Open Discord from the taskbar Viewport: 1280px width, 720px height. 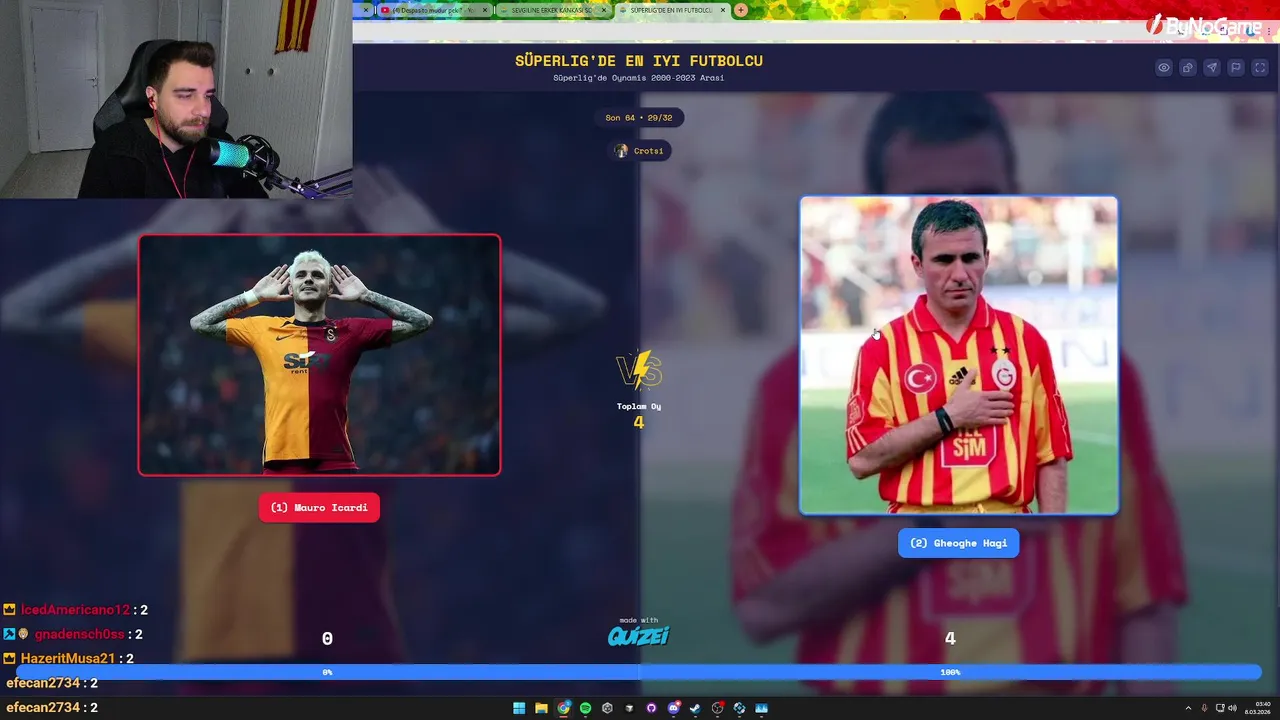click(x=673, y=708)
